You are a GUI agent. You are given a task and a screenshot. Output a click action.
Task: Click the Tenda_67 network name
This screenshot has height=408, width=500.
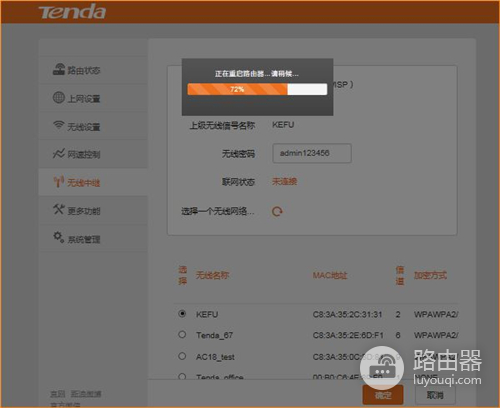pos(214,335)
